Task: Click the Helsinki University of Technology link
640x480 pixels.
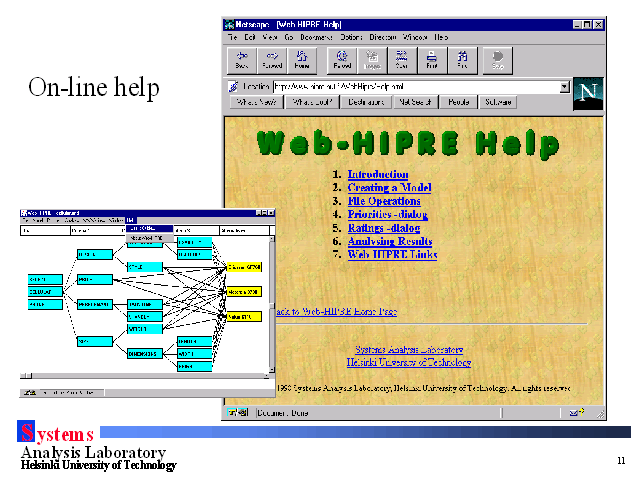Action: [x=409, y=363]
